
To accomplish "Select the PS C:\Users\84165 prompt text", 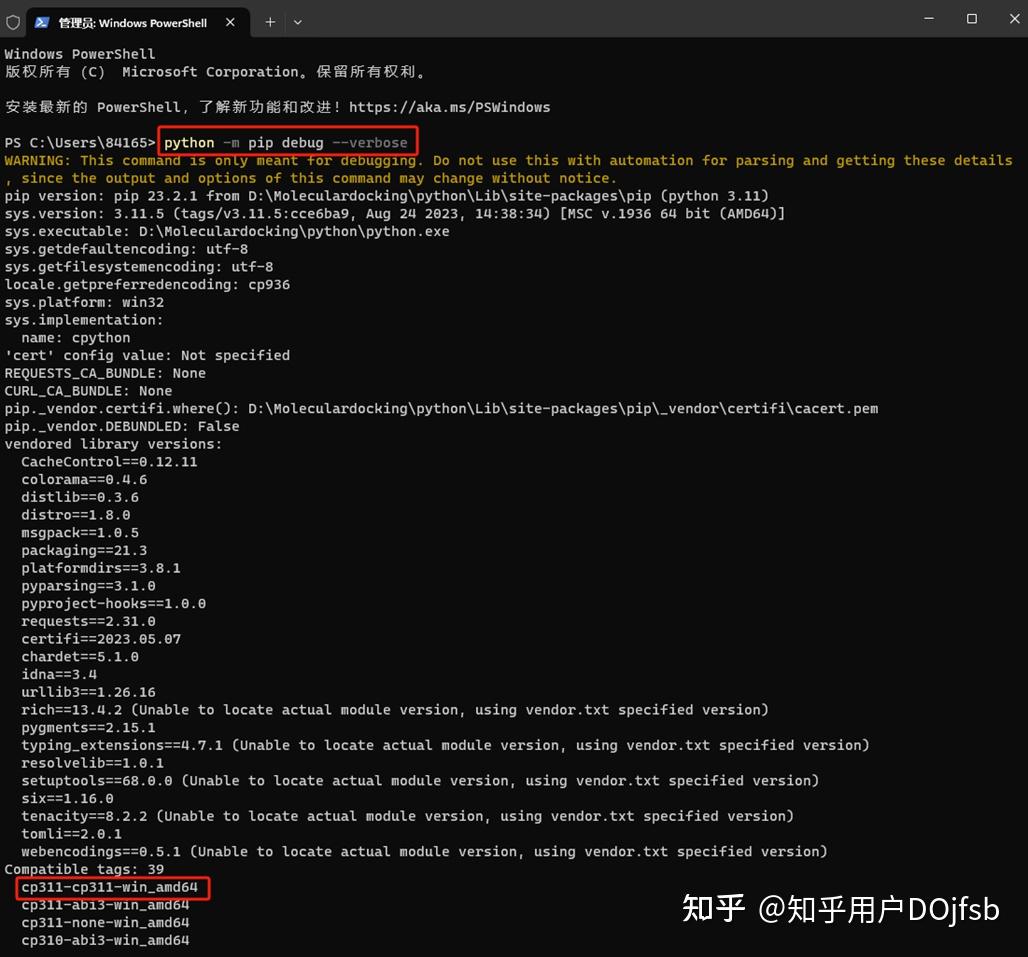I will point(78,142).
